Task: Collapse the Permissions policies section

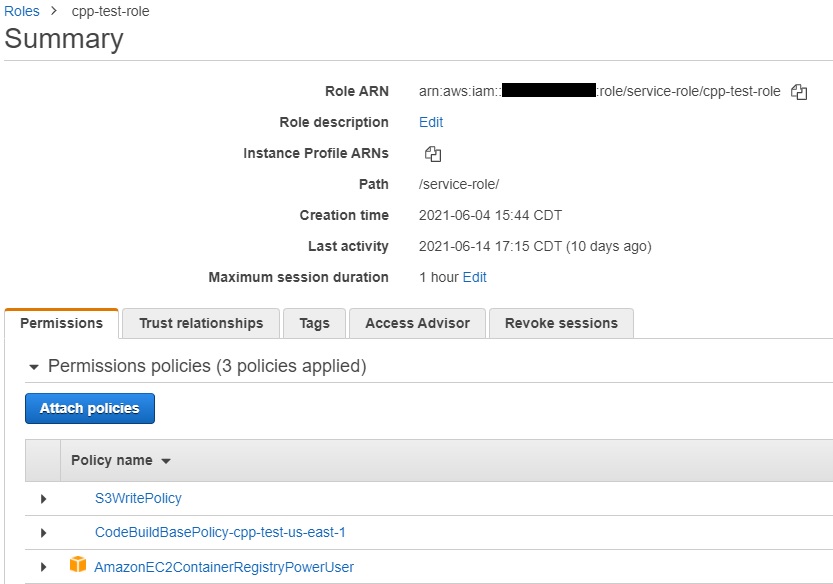Action: 34,367
